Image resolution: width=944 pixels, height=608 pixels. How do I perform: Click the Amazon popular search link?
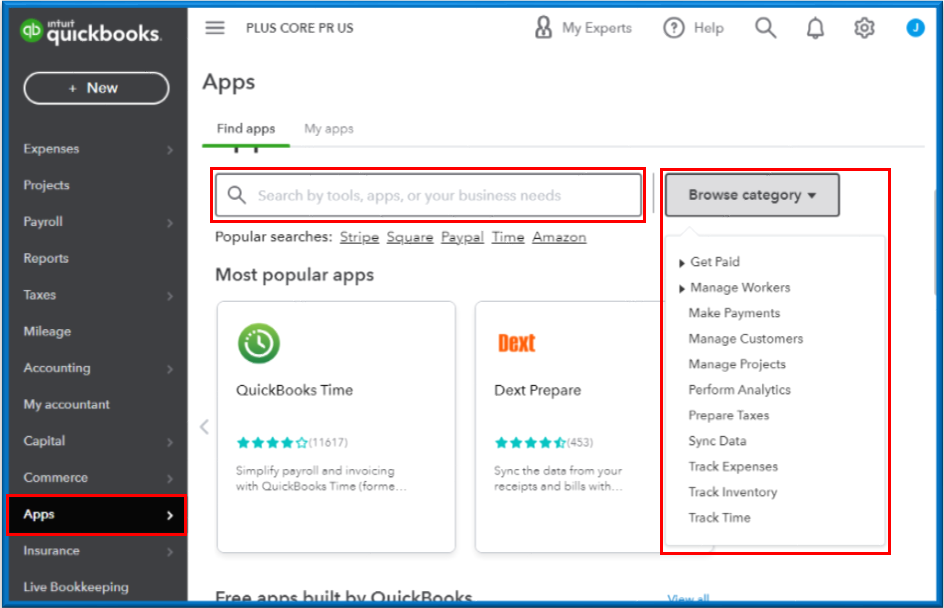tap(559, 237)
